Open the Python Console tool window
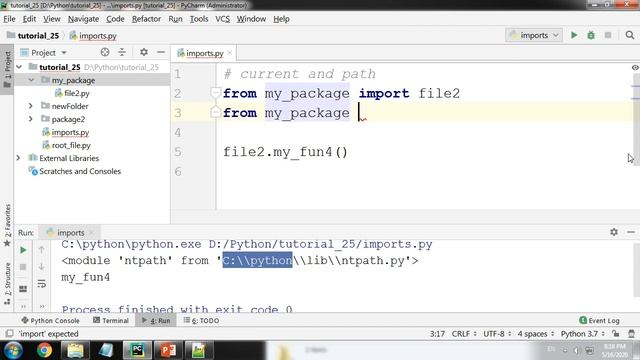The image size is (640, 360). tap(50, 320)
